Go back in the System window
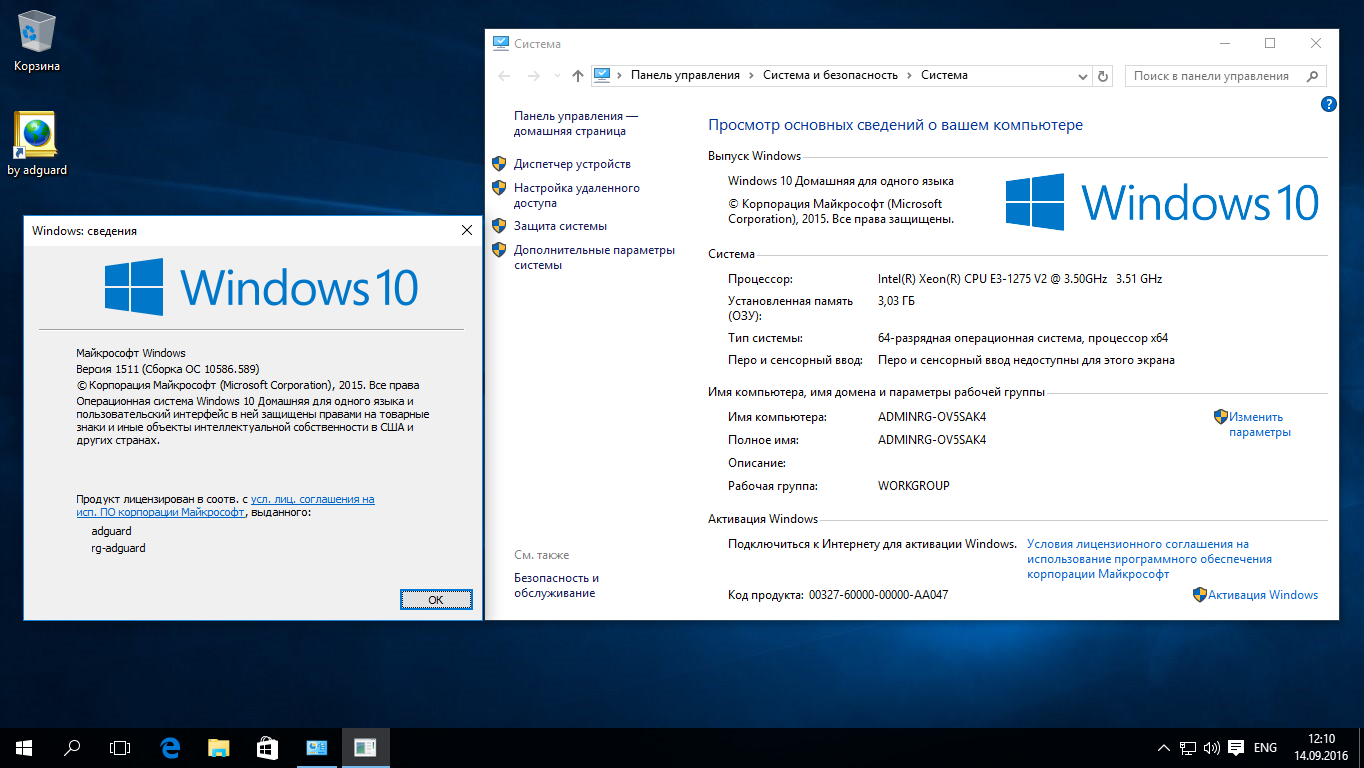 coord(504,76)
